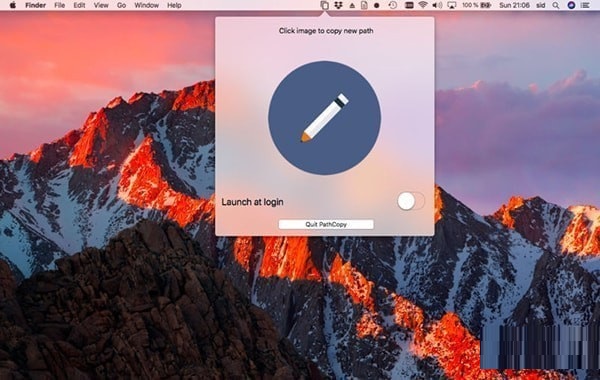Screen dimensions: 600x380
Task: Open the user menu labeled sid
Action: coord(541,5)
